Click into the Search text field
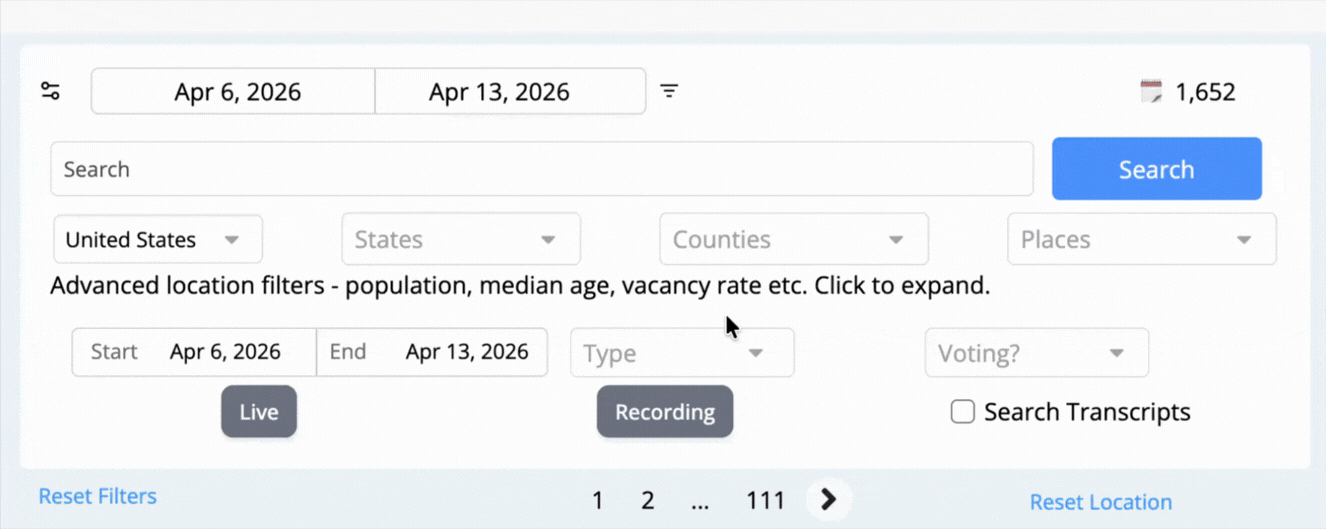1326x529 pixels. (541, 169)
